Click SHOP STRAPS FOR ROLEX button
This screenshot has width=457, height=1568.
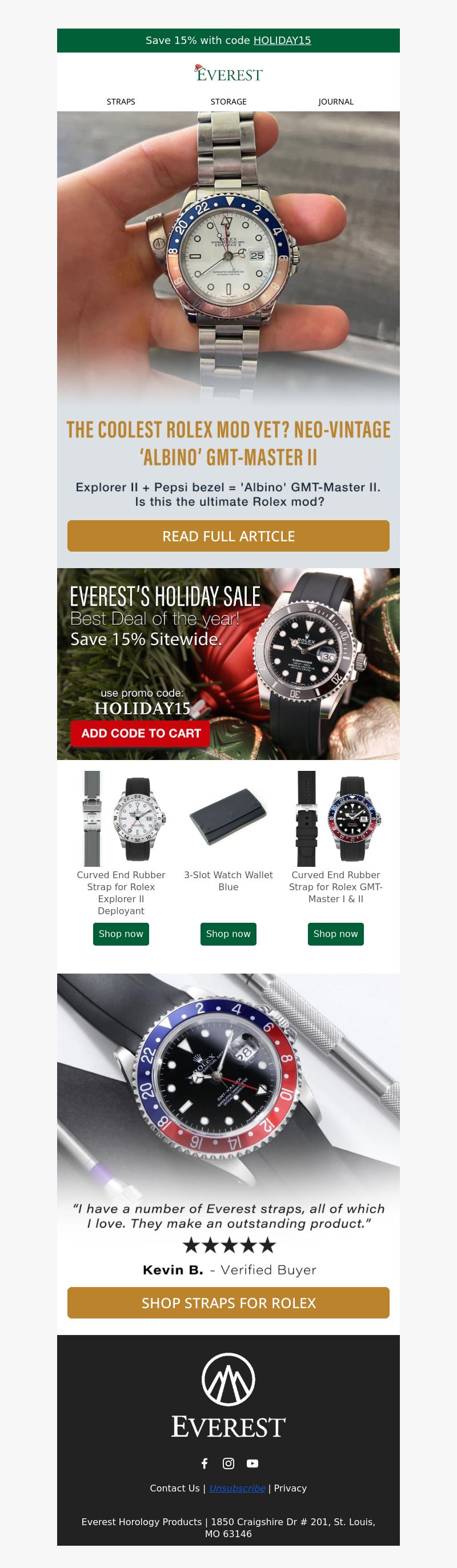click(228, 1302)
